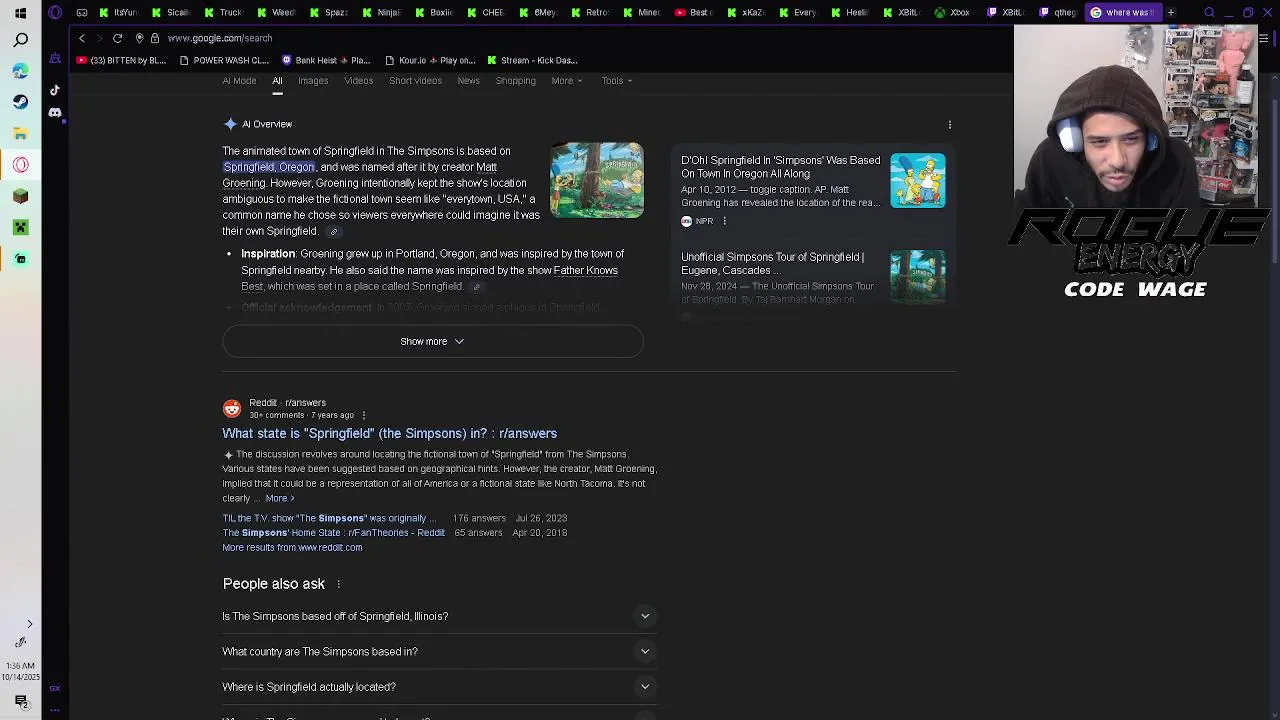
Task: Open options for the Reddit result
Action: [x=363, y=415]
